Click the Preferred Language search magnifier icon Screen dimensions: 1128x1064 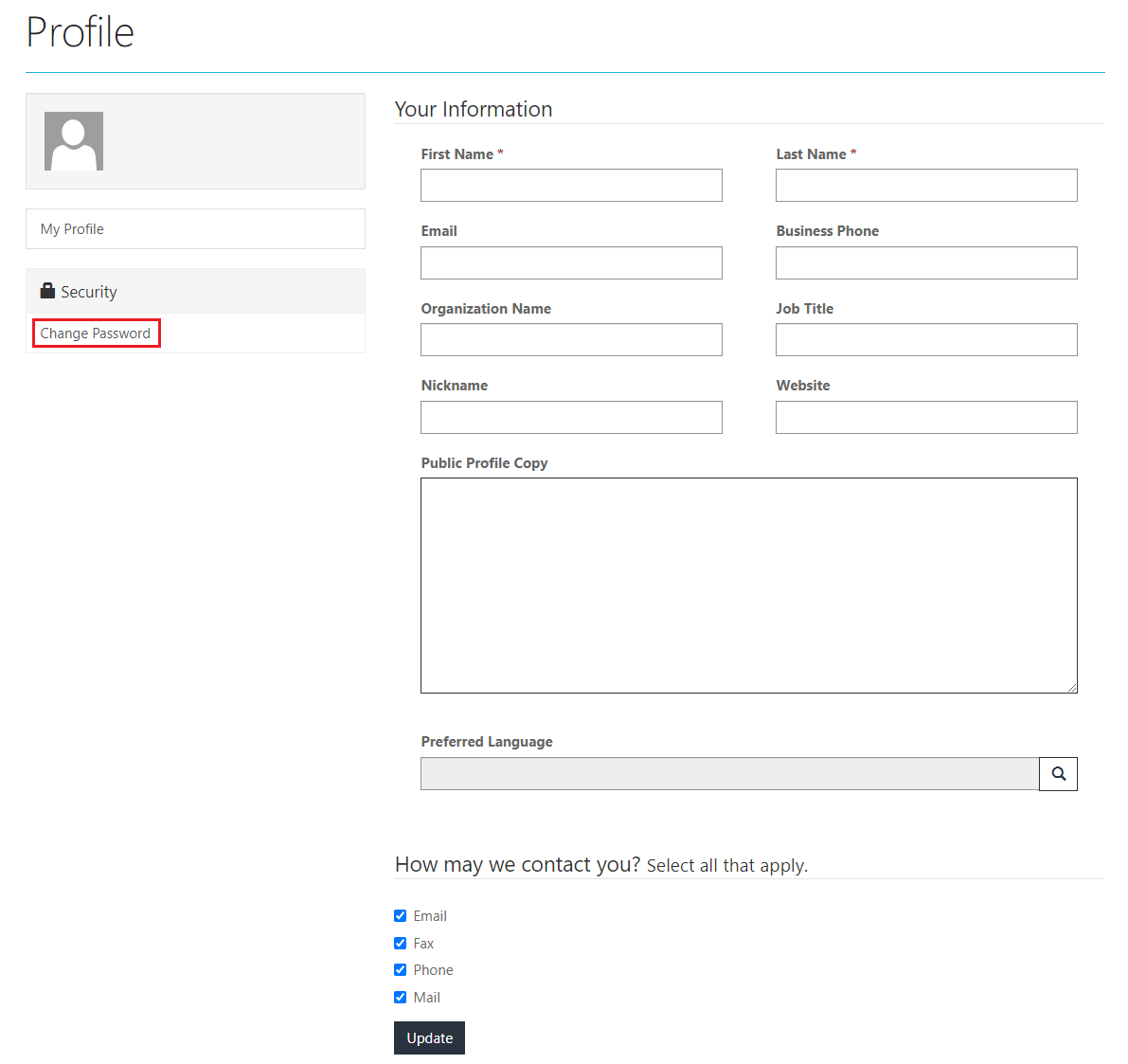1058,774
